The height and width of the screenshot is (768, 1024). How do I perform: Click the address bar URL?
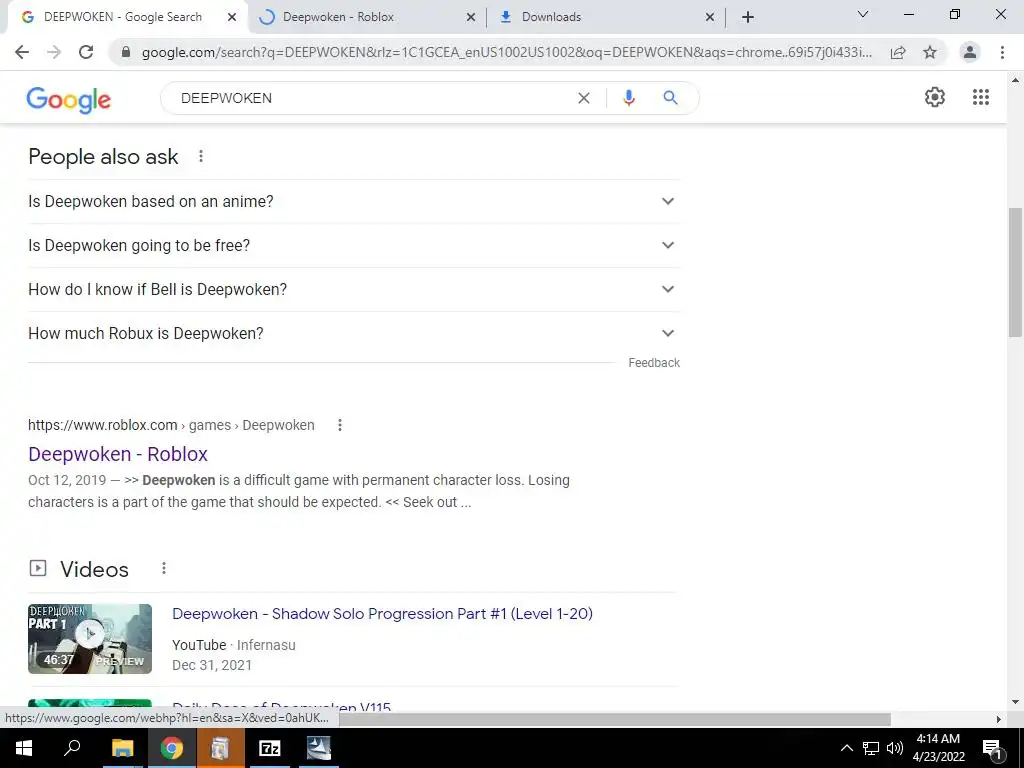tap(506, 52)
